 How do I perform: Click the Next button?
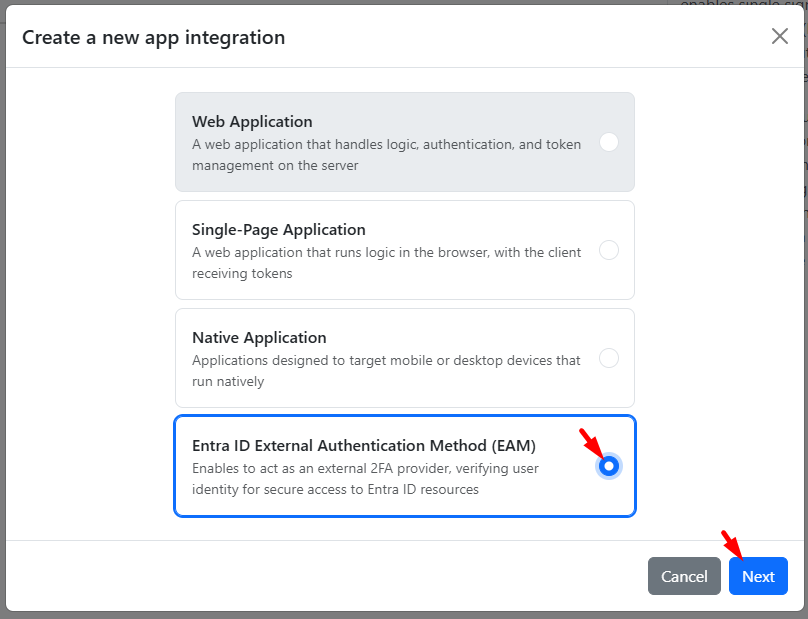click(x=758, y=576)
